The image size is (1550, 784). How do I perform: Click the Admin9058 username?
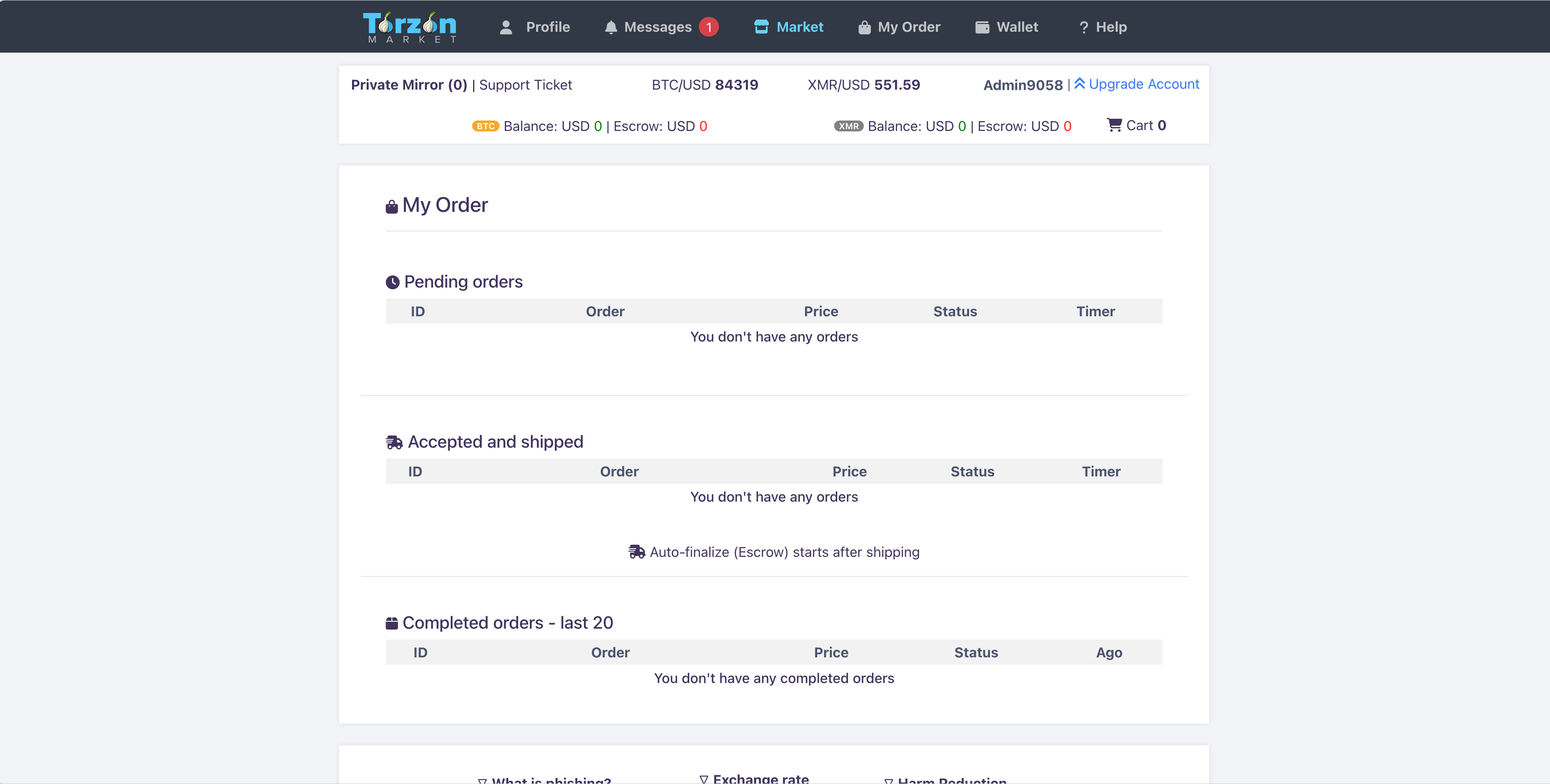click(1023, 85)
